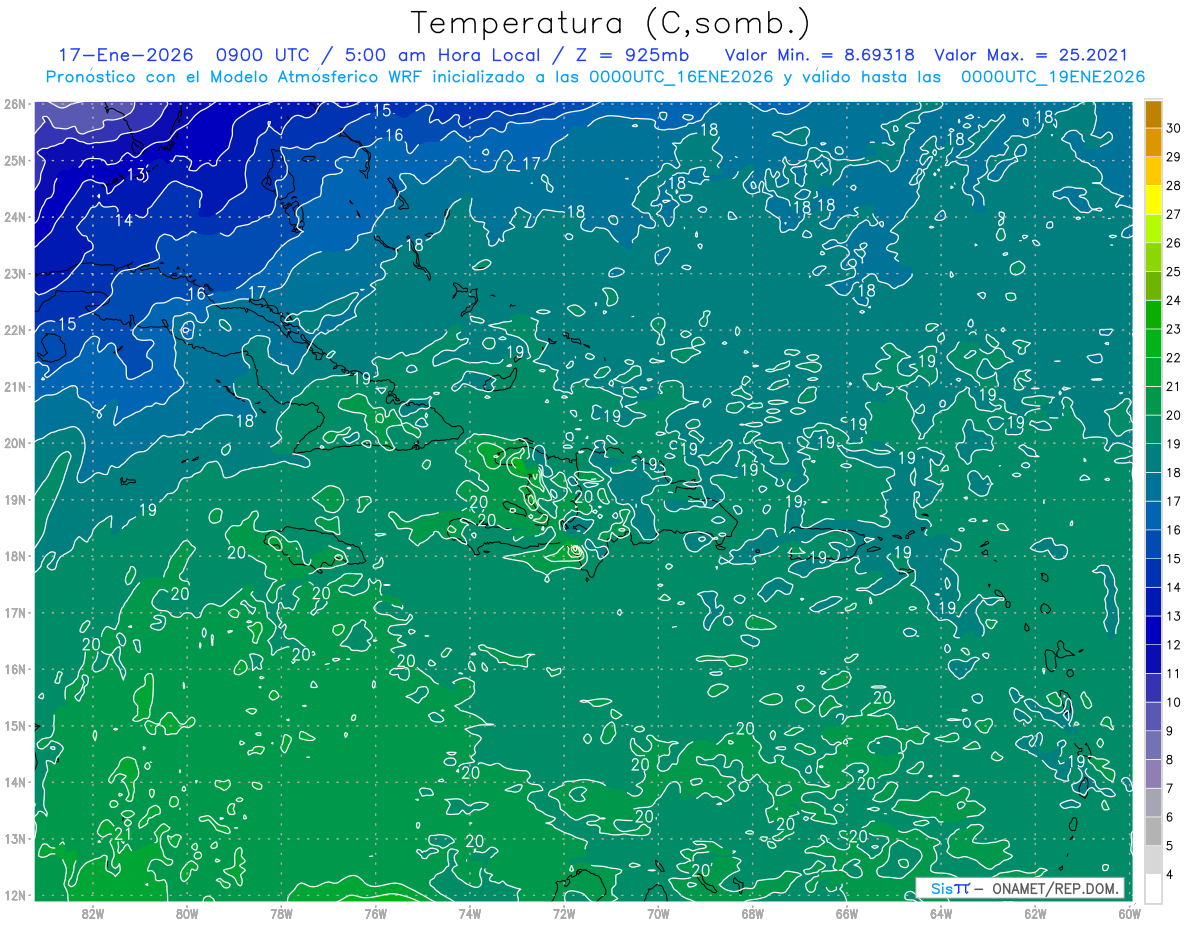Click the "68W" longitude axis label
1200x927 pixels.
pos(752,913)
